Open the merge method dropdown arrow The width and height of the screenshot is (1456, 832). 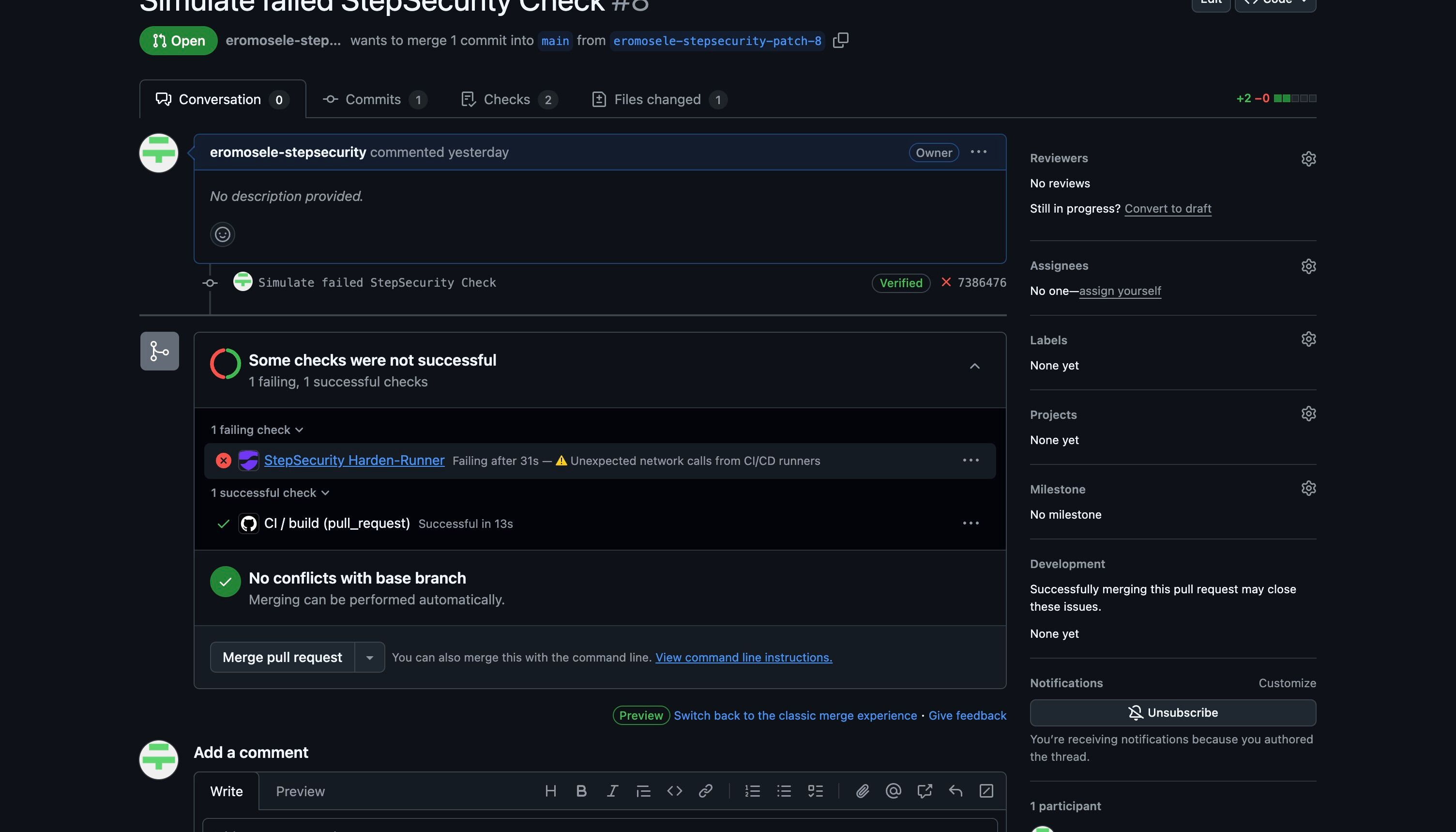click(x=370, y=657)
